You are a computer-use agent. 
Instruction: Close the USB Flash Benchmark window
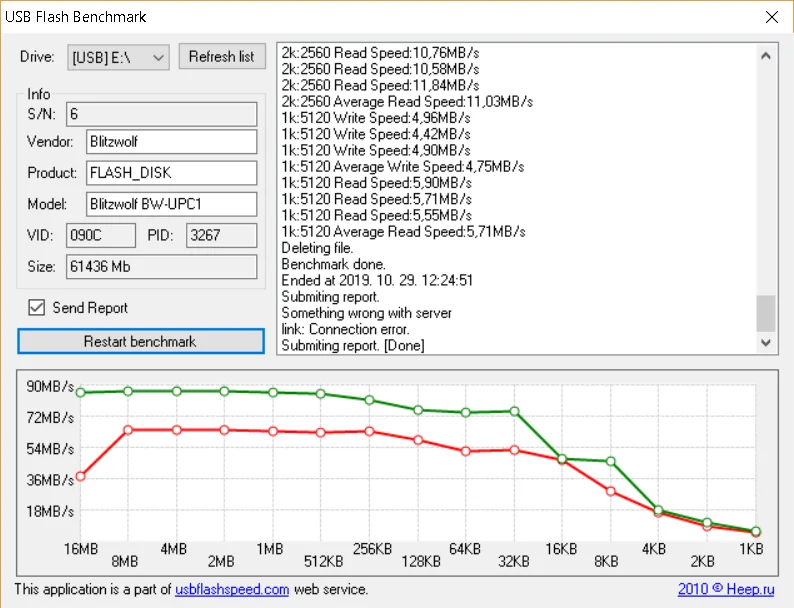pyautogui.click(x=771, y=17)
